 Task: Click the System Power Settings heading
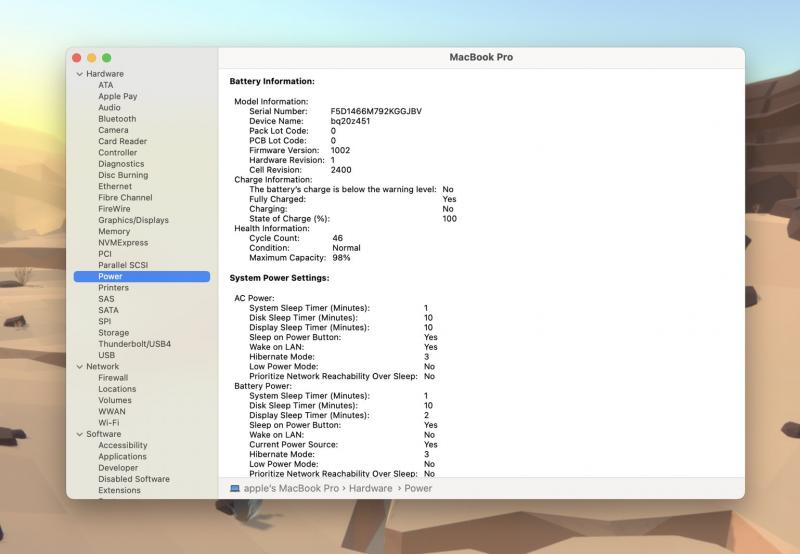pyautogui.click(x=279, y=278)
